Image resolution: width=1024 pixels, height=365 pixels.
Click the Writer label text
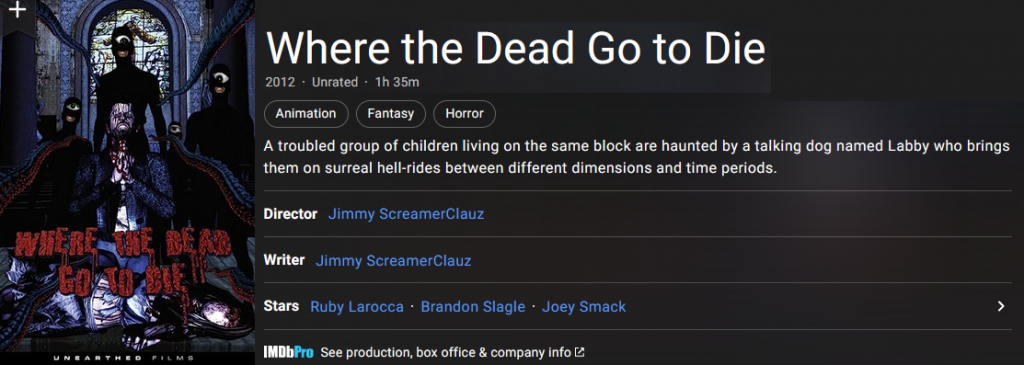(x=284, y=260)
